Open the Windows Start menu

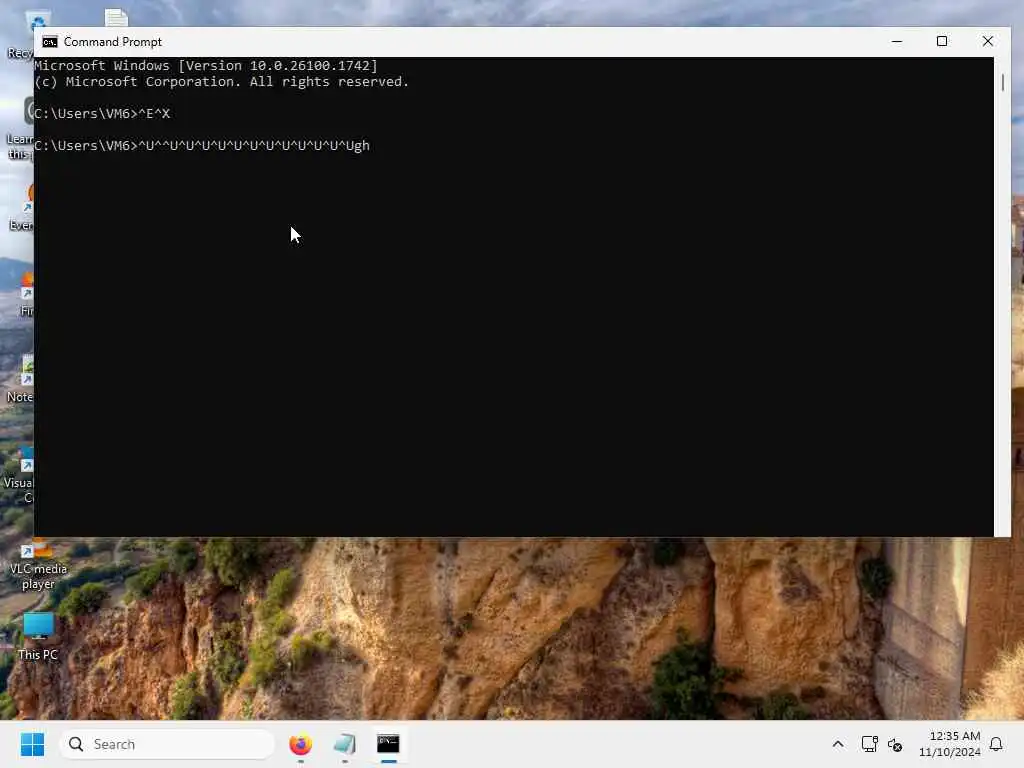click(x=32, y=744)
